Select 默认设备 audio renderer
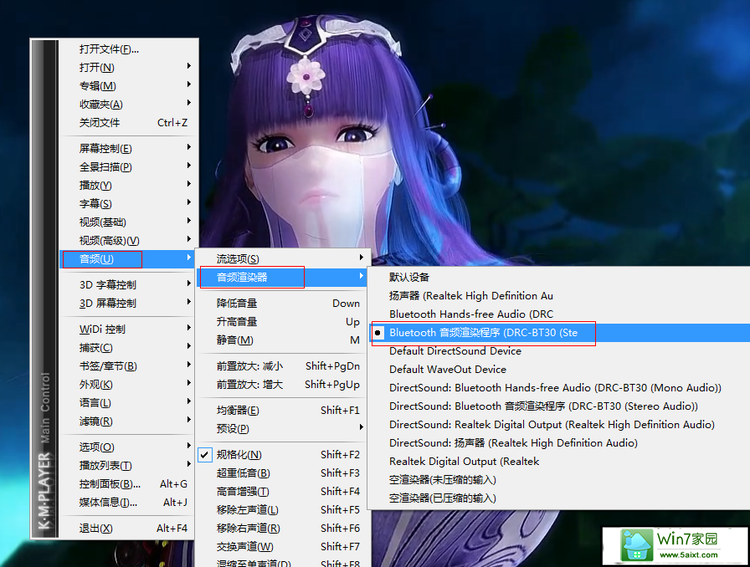This screenshot has width=750, height=567. click(x=560, y=277)
